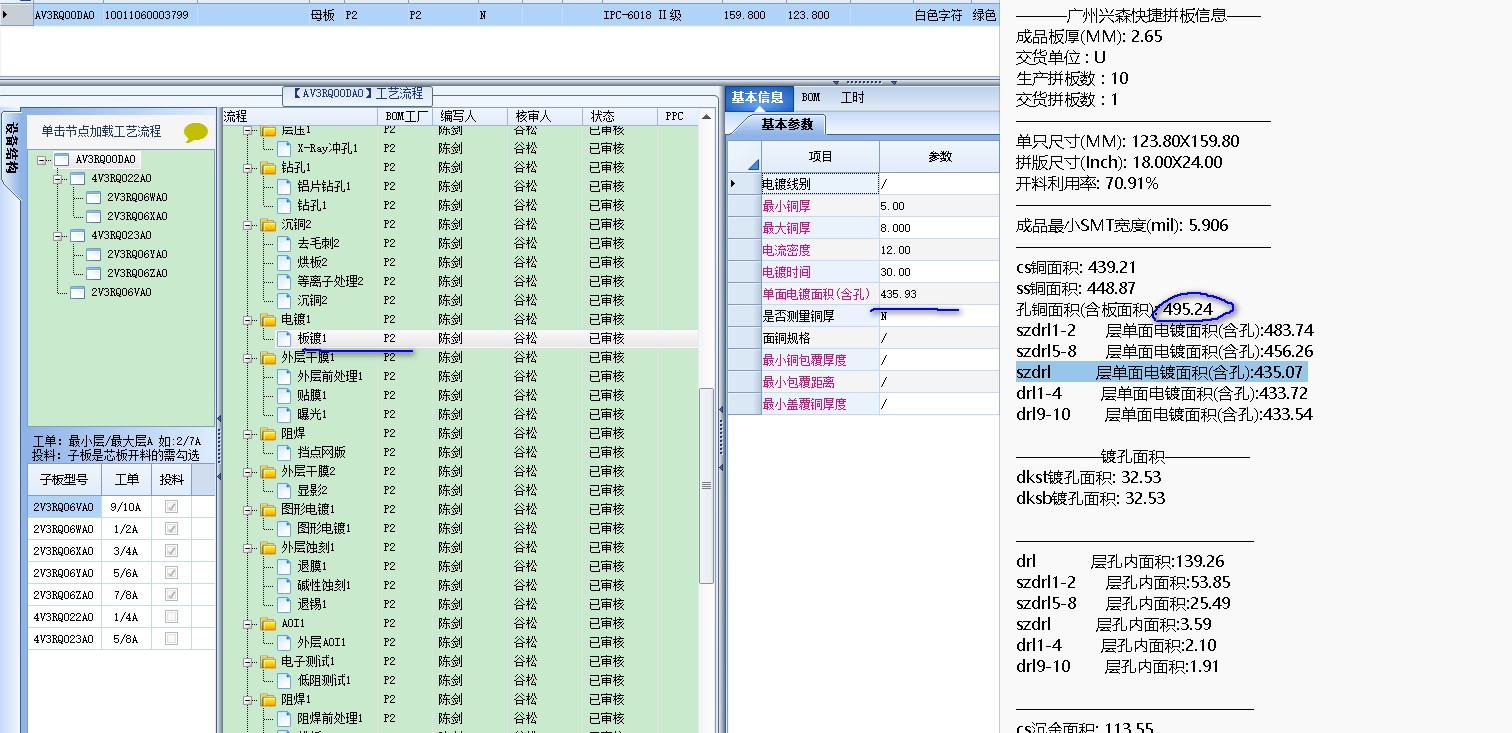Click the 低阻测试1 document icon
The width and height of the screenshot is (1512, 733).
[x=285, y=681]
